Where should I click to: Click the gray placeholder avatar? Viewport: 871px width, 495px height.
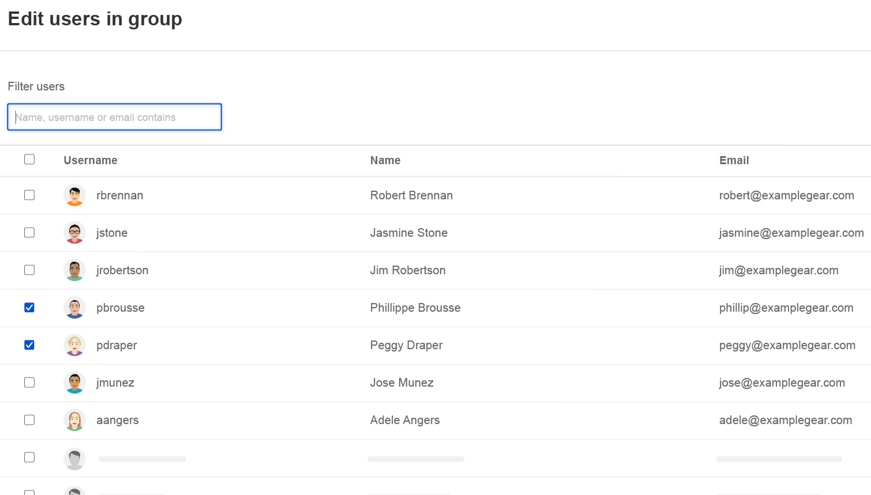coord(75,458)
